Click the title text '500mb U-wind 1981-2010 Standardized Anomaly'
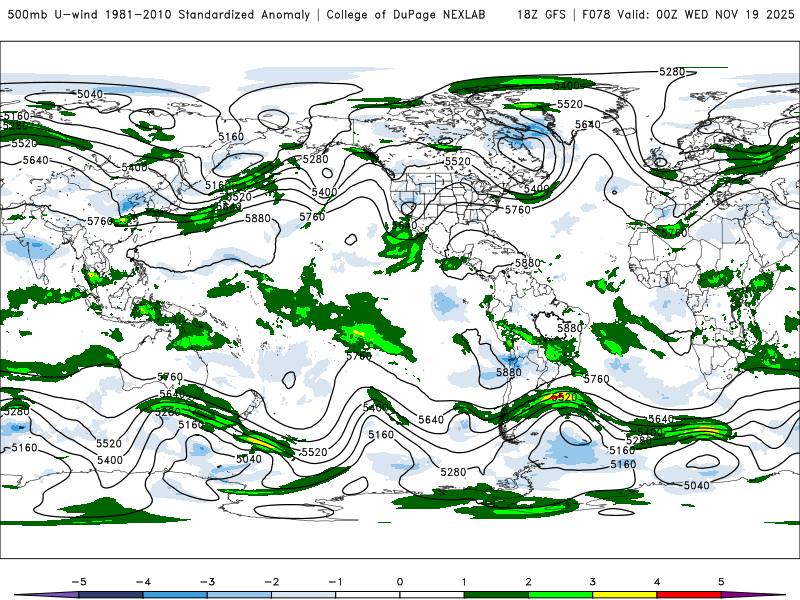 coord(159,15)
